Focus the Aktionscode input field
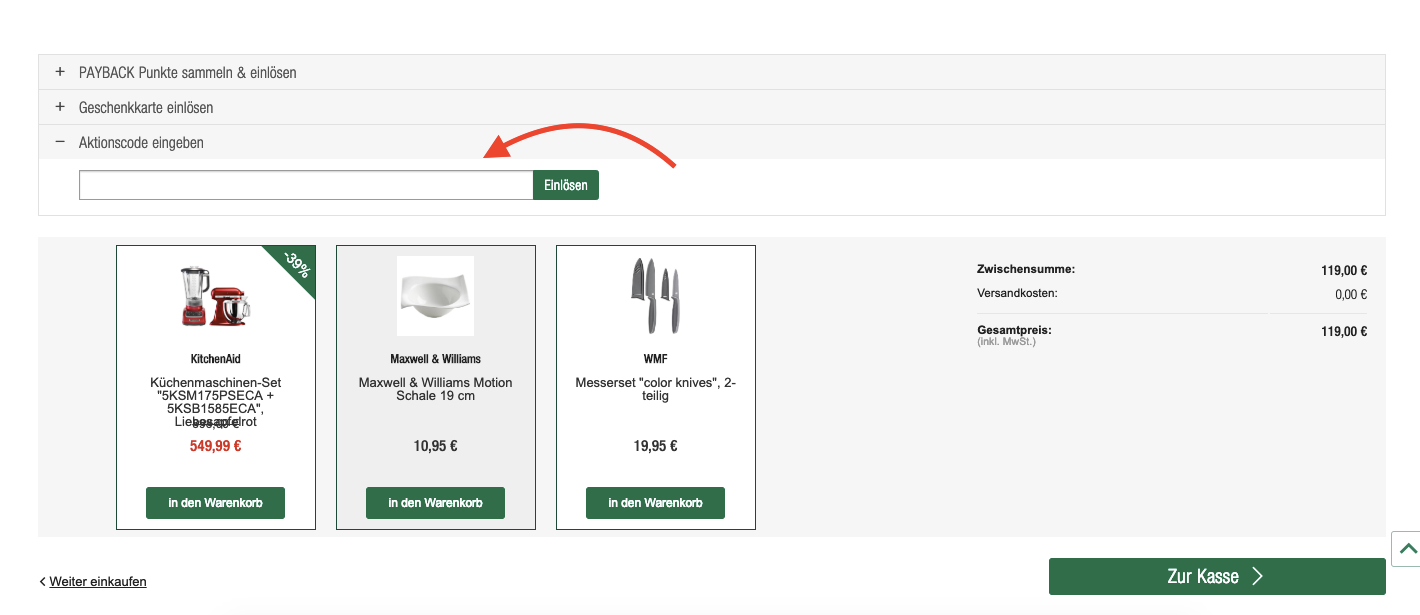The height and width of the screenshot is (615, 1420). click(306, 185)
